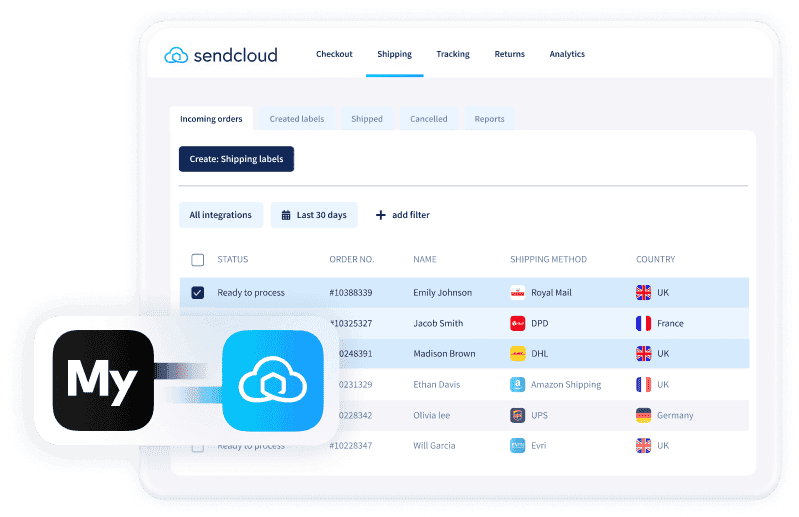This screenshot has width=799, height=517.
Task: Click the Amazon Shipping method text
Action: tap(566, 385)
